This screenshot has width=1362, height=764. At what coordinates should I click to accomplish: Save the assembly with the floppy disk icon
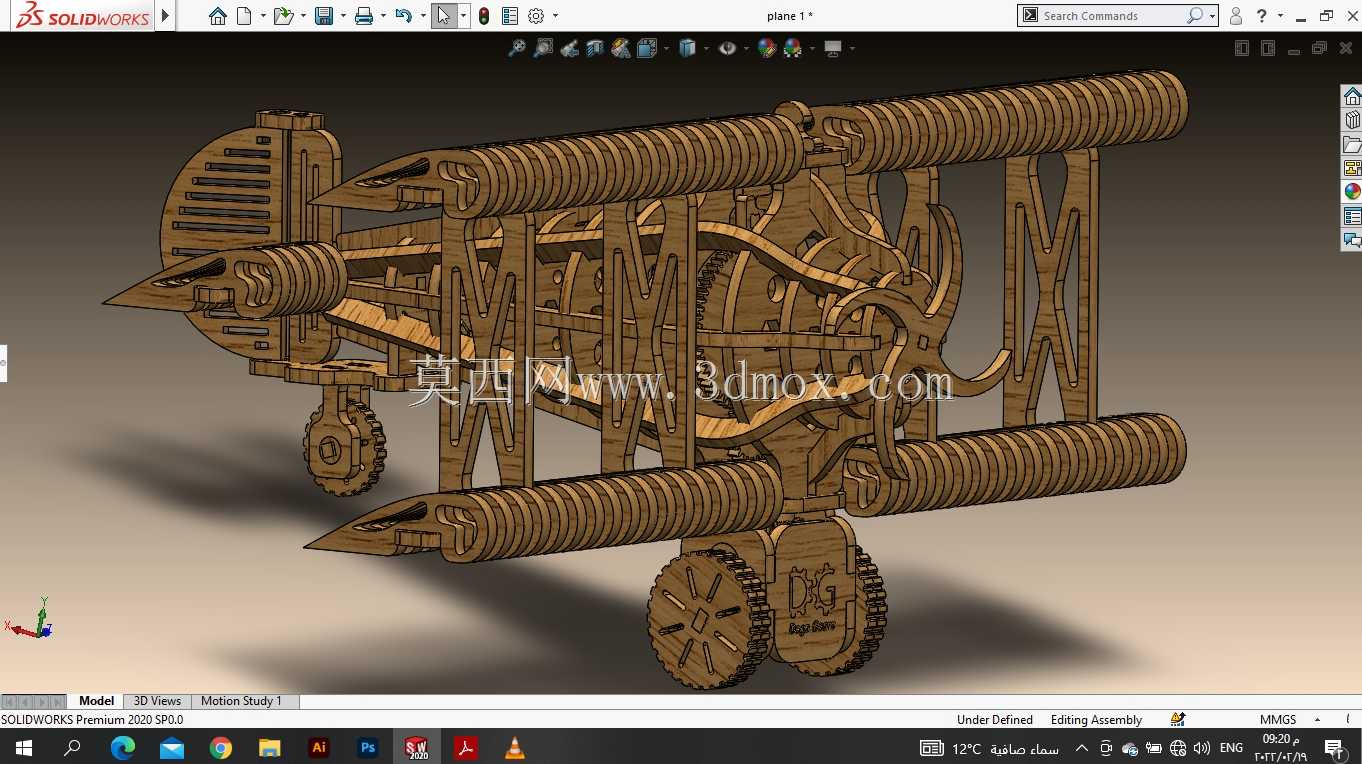coord(323,16)
